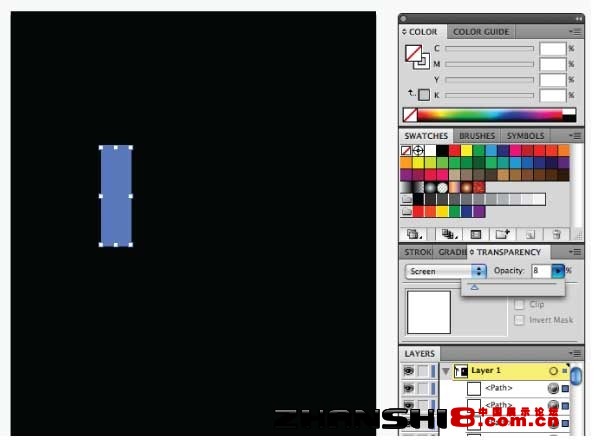Image resolution: width=599 pixels, height=448 pixels.
Task: Enable the Clip checkbox
Action: click(519, 304)
